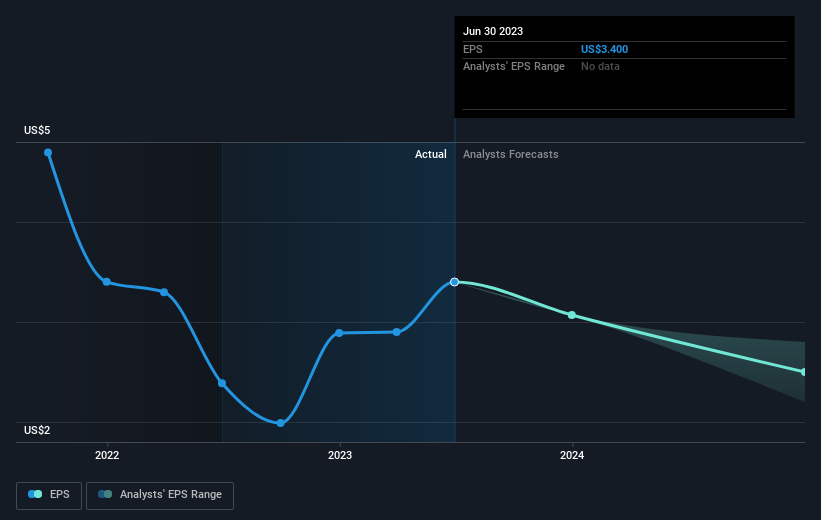Click the Actual label
Image resolution: width=821 pixels, height=520 pixels.
click(431, 154)
